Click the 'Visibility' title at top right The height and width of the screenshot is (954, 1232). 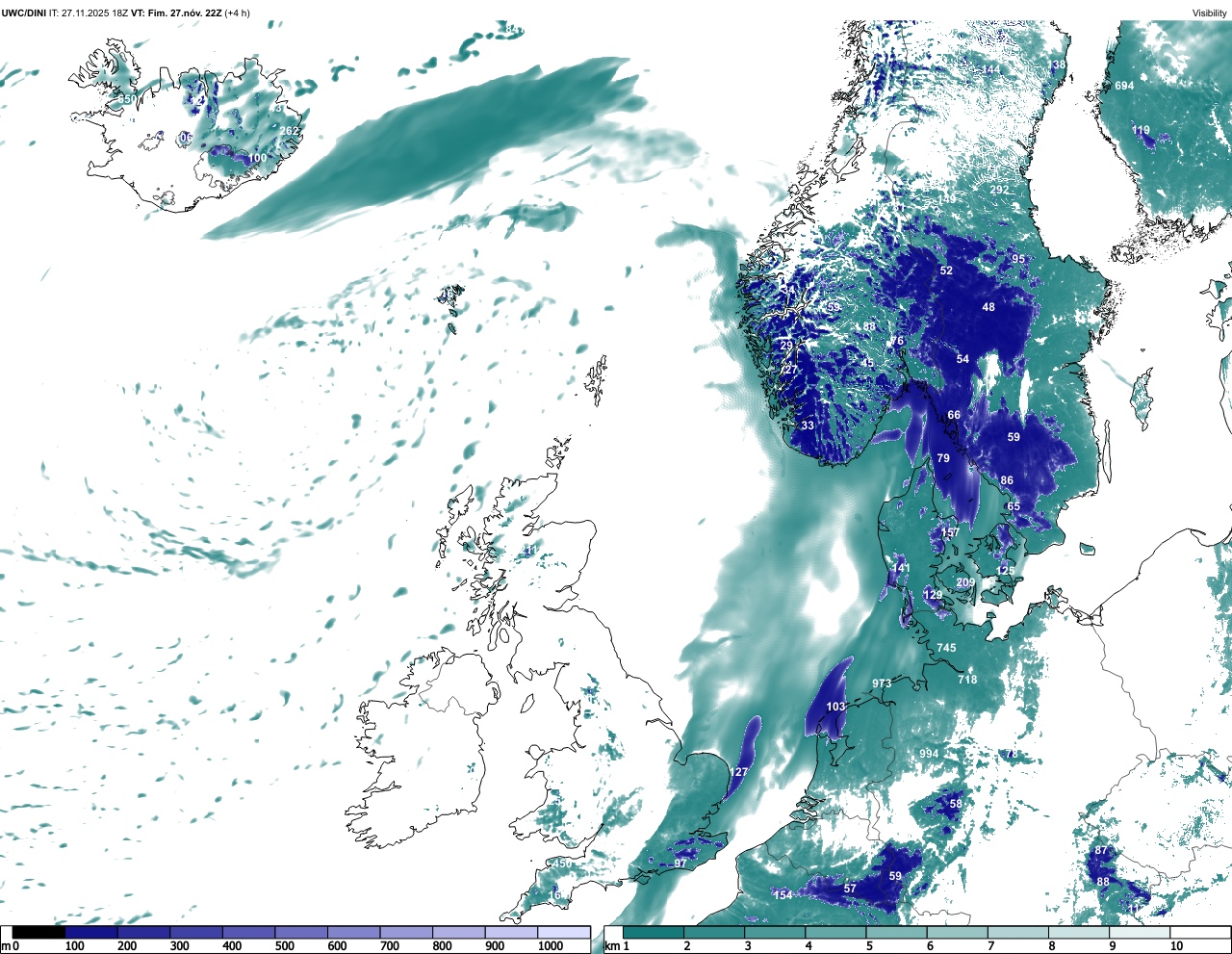(x=1210, y=13)
